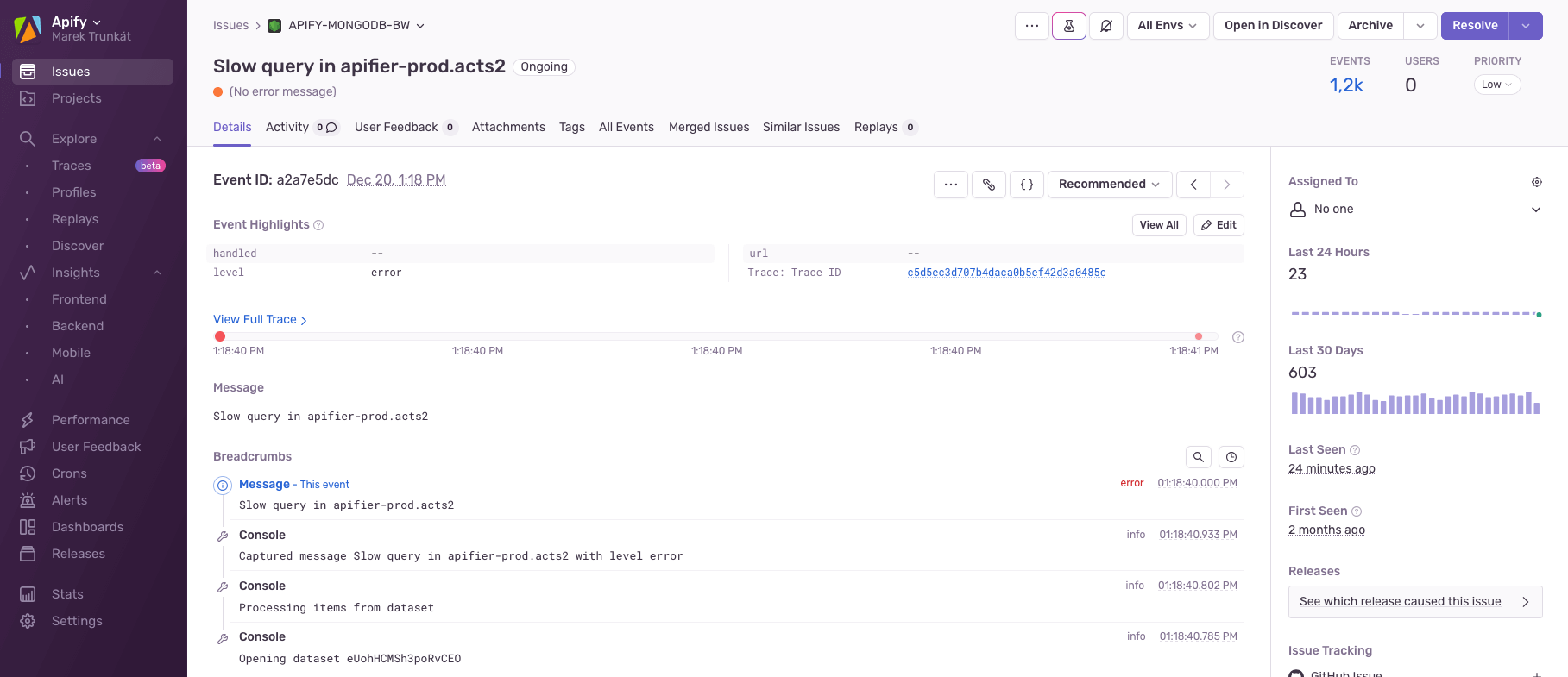Click the flask experiment icon button
The image size is (1568, 677).
[x=1069, y=26]
